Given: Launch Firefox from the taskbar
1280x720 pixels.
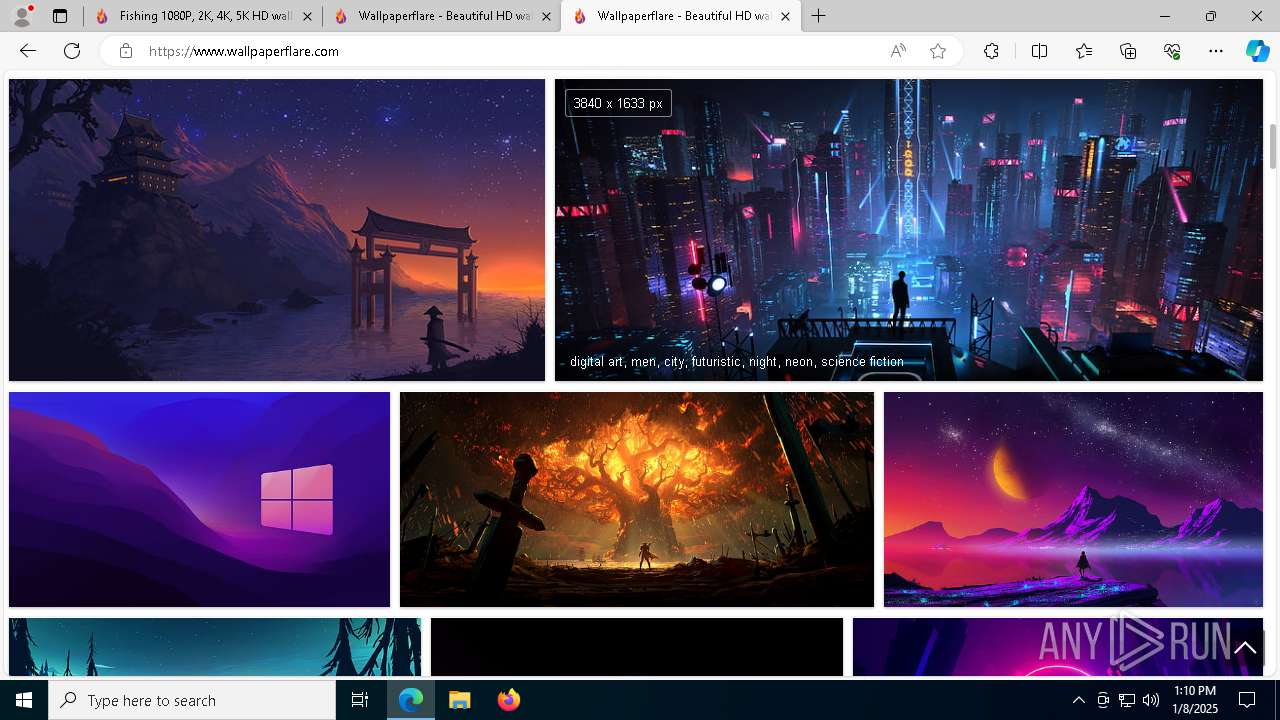Looking at the screenshot, I should [508, 700].
